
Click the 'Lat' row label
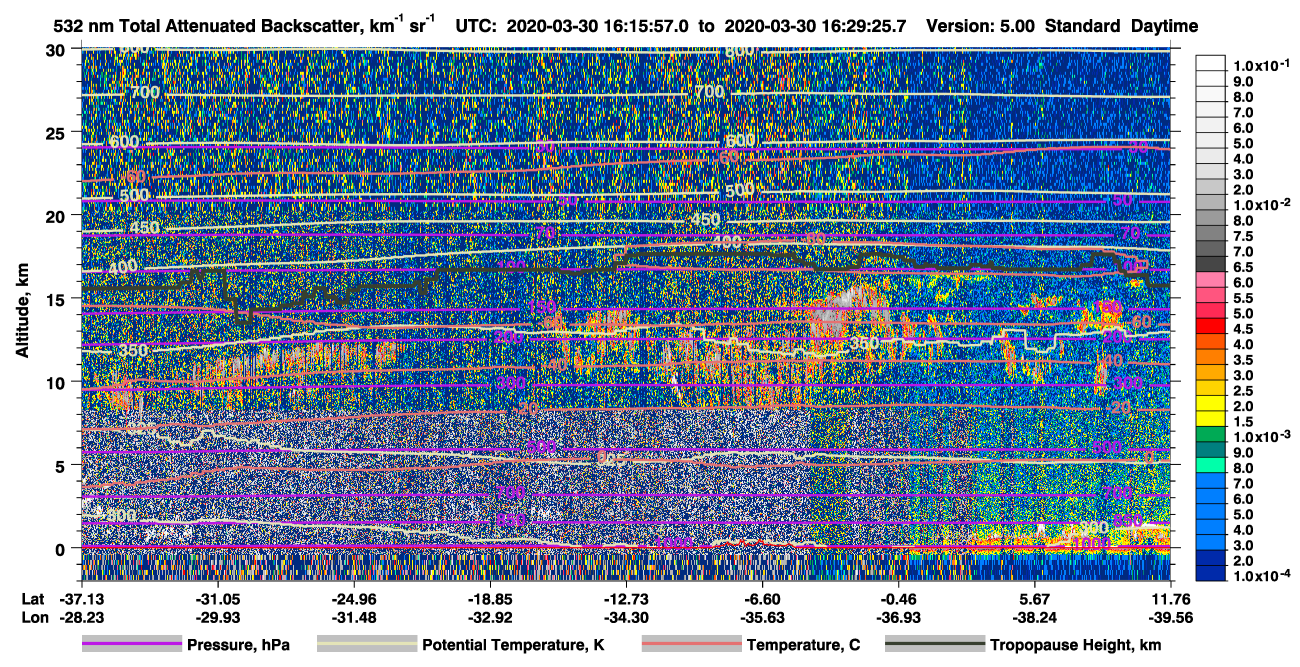[33, 598]
